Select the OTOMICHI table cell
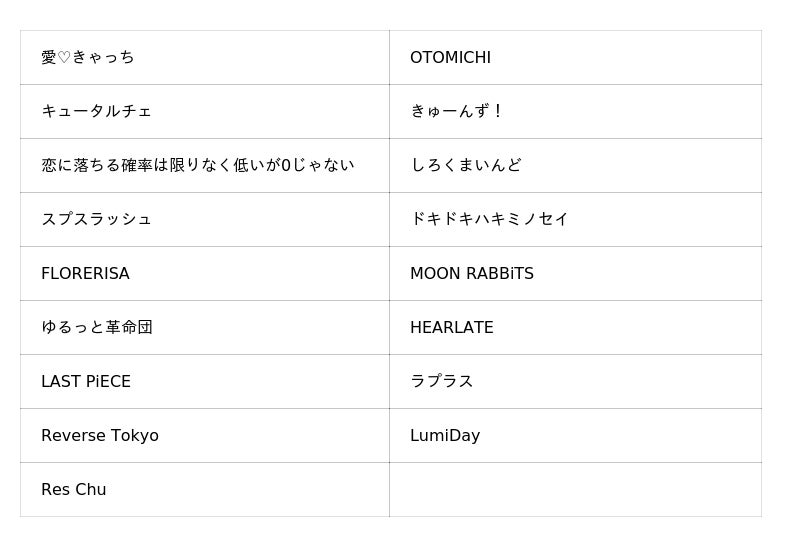Image resolution: width=800 pixels, height=547 pixels. coord(450,58)
